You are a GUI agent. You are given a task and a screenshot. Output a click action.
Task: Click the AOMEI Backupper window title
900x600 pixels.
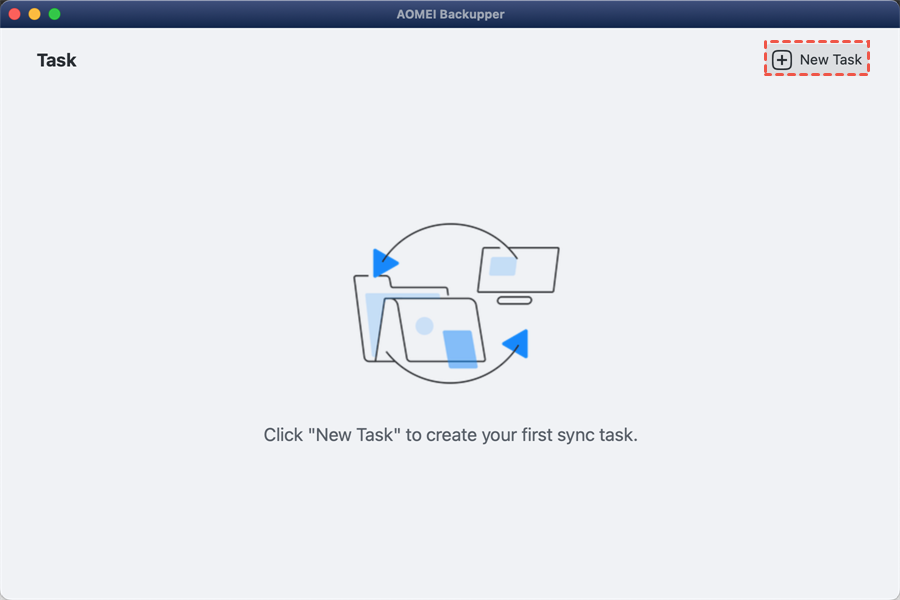click(450, 14)
